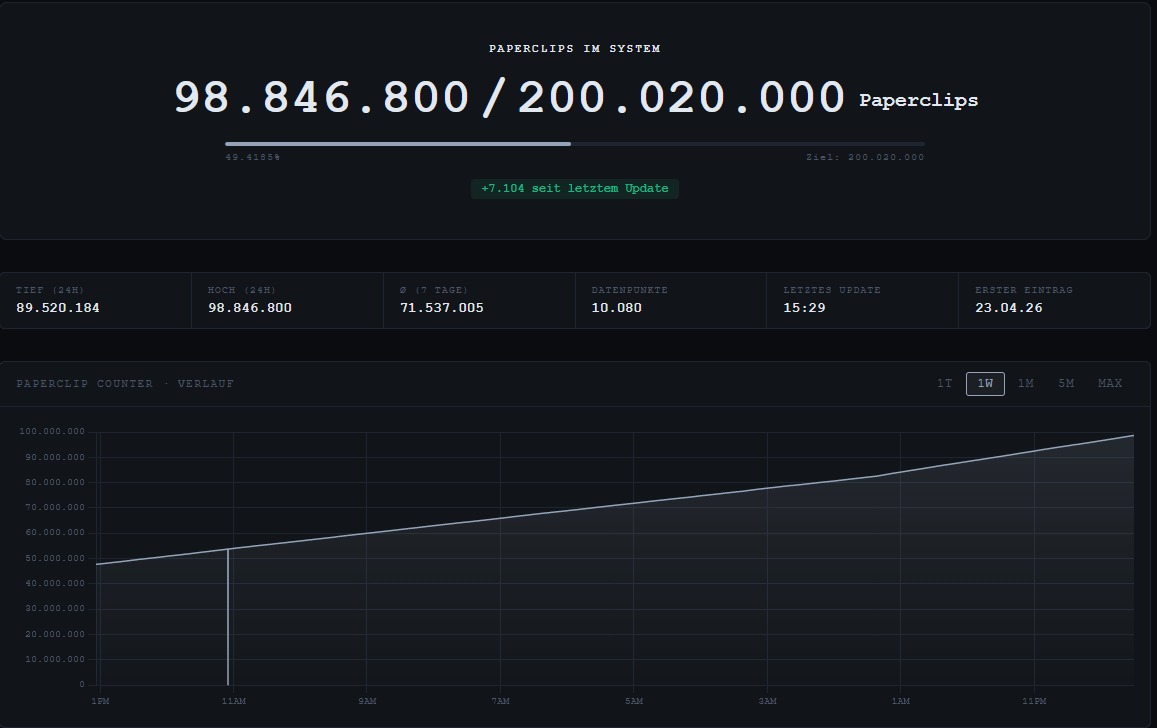
Task: Choose the 5M chart range
Action: 1067,384
